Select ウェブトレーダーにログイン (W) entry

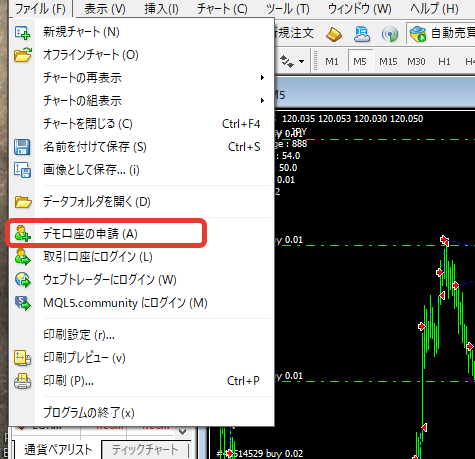(141, 280)
